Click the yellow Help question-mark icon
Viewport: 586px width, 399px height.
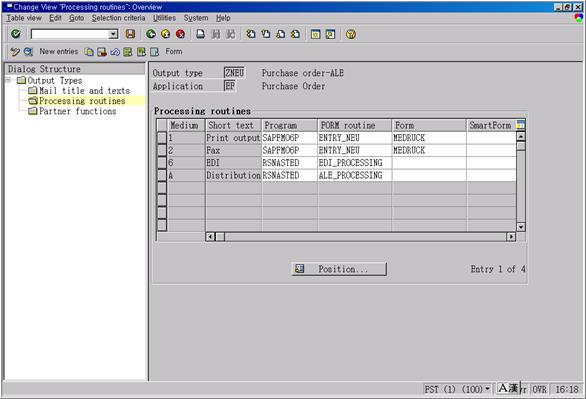tap(351, 34)
